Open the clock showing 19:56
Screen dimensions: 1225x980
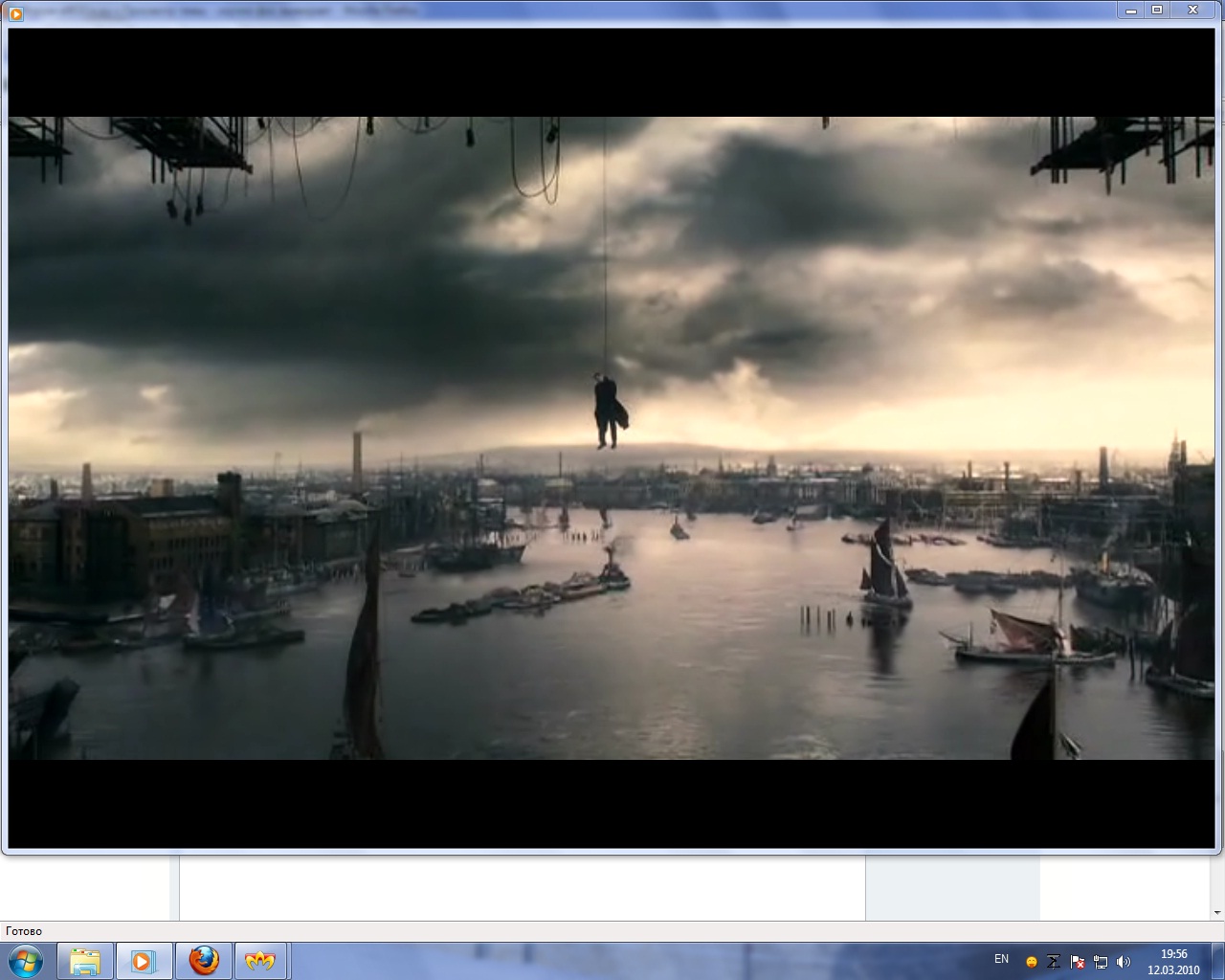(1173, 961)
